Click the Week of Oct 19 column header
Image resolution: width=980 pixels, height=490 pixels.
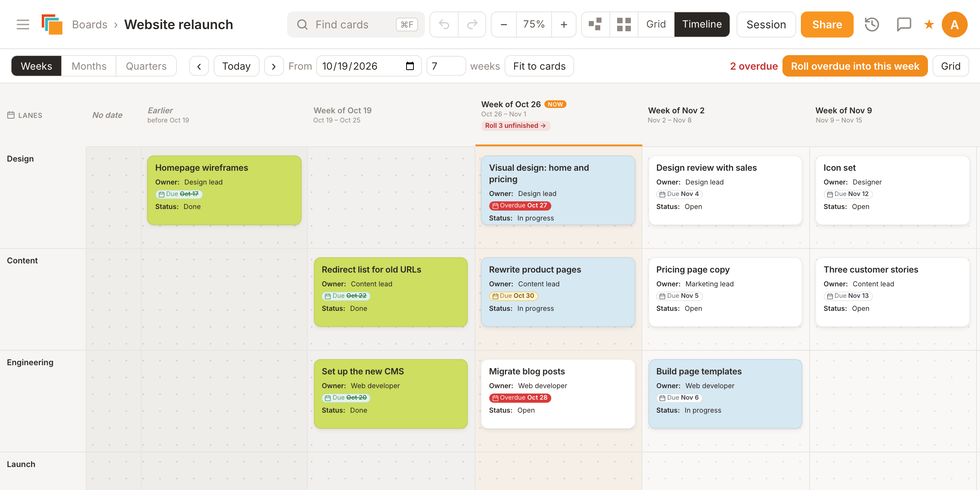342,110
